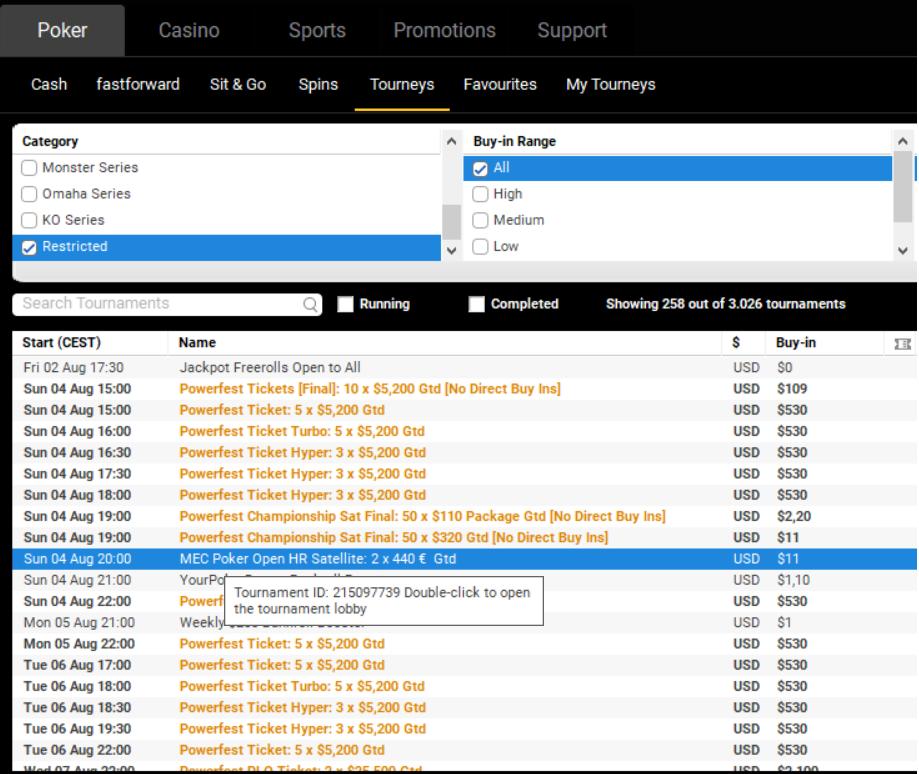Select Powerfest Tickets [Final] tournament row
Screen dimensions: 919x774
click(464, 389)
